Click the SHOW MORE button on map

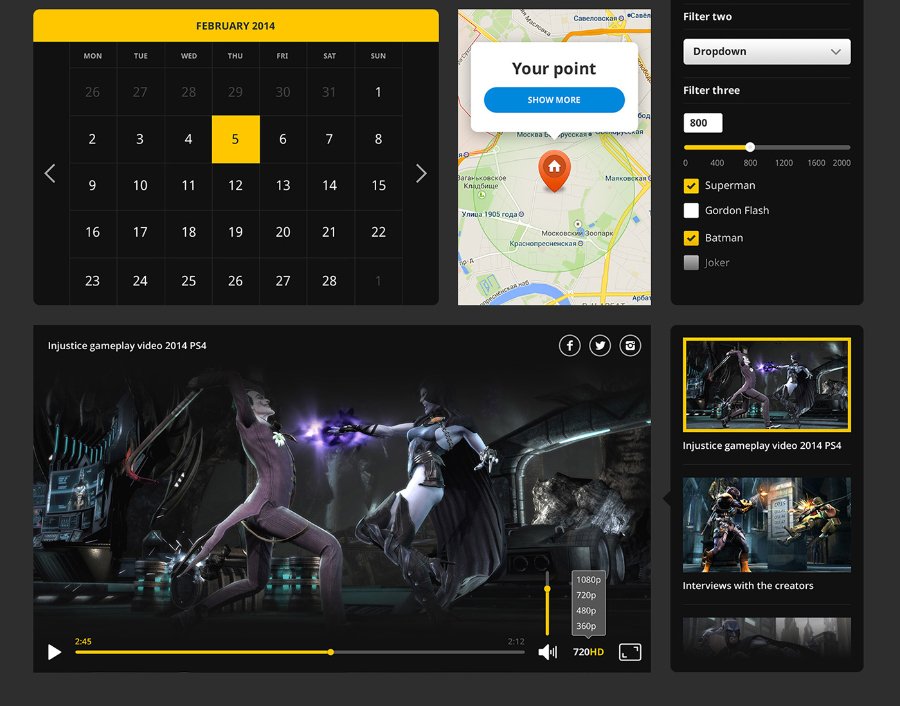[x=554, y=100]
